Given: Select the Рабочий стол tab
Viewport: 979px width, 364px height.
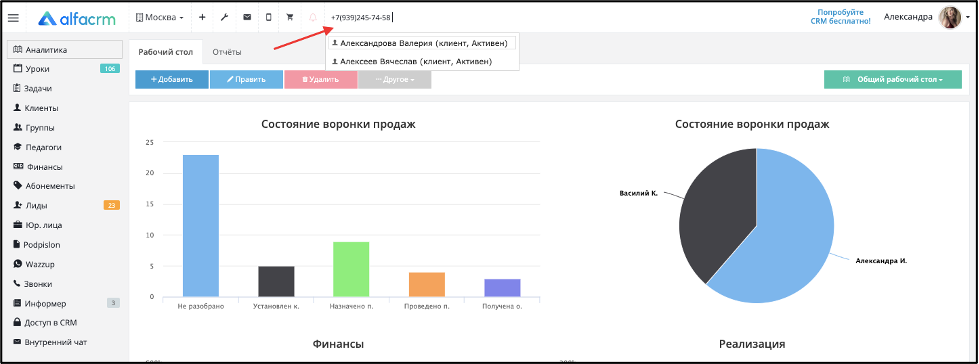Looking at the screenshot, I should tap(165, 52).
